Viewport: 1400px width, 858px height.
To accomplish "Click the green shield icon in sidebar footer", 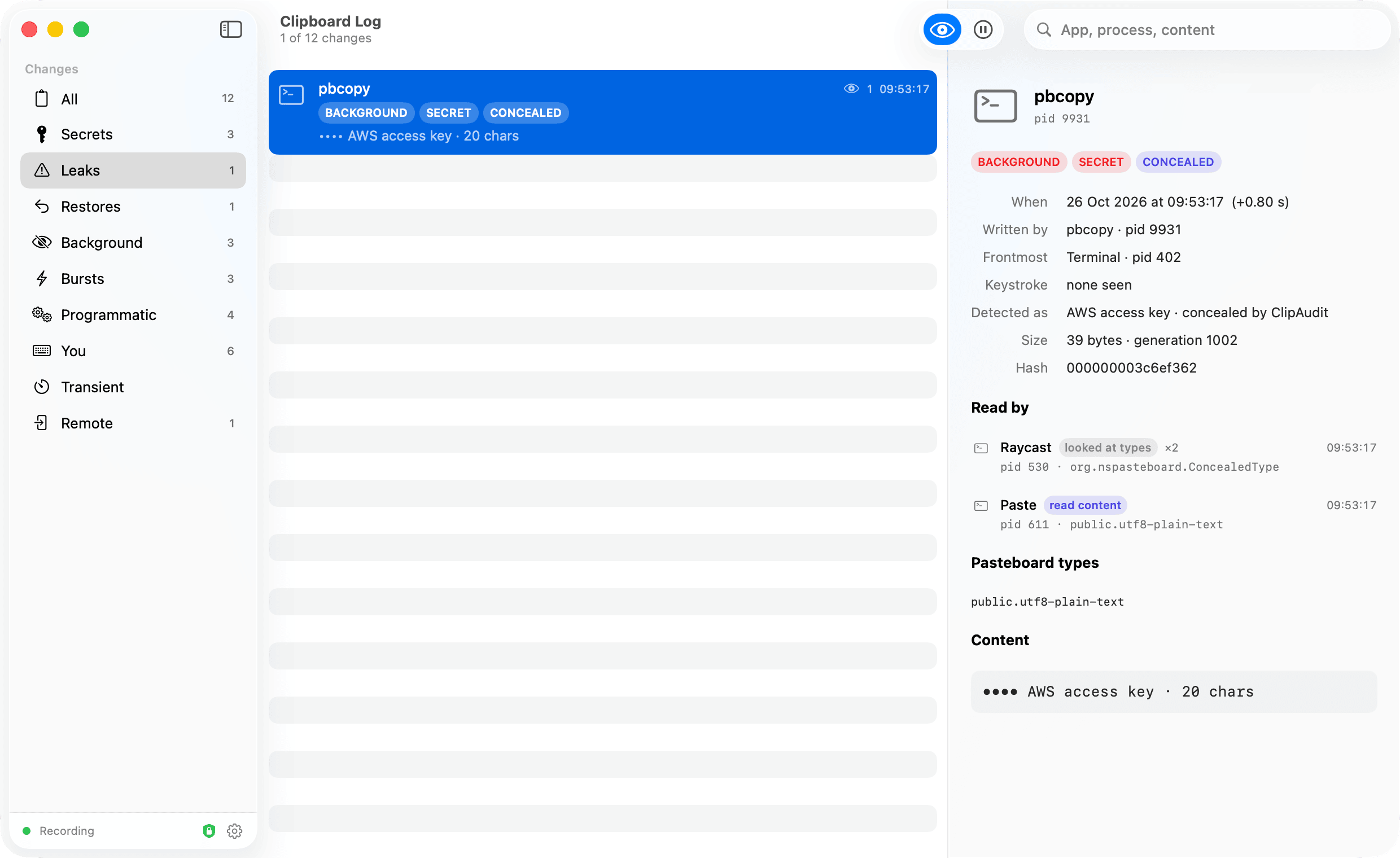I will click(x=209, y=831).
